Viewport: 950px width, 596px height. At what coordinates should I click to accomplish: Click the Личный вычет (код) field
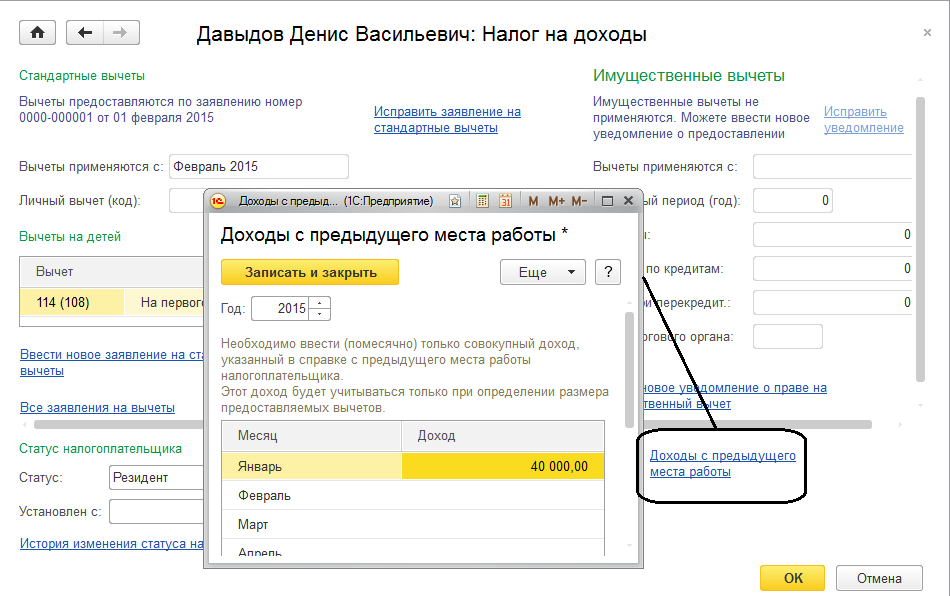pos(186,200)
